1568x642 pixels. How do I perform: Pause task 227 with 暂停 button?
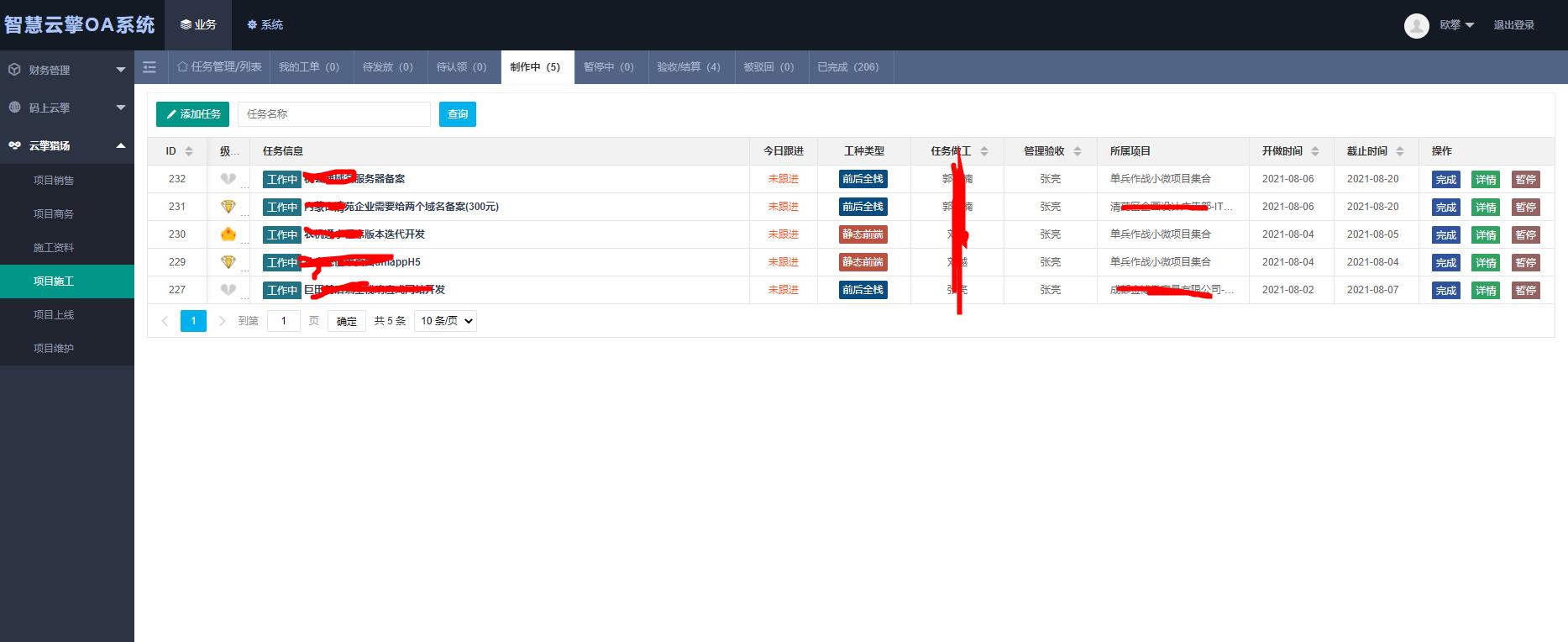pyautogui.click(x=1525, y=290)
